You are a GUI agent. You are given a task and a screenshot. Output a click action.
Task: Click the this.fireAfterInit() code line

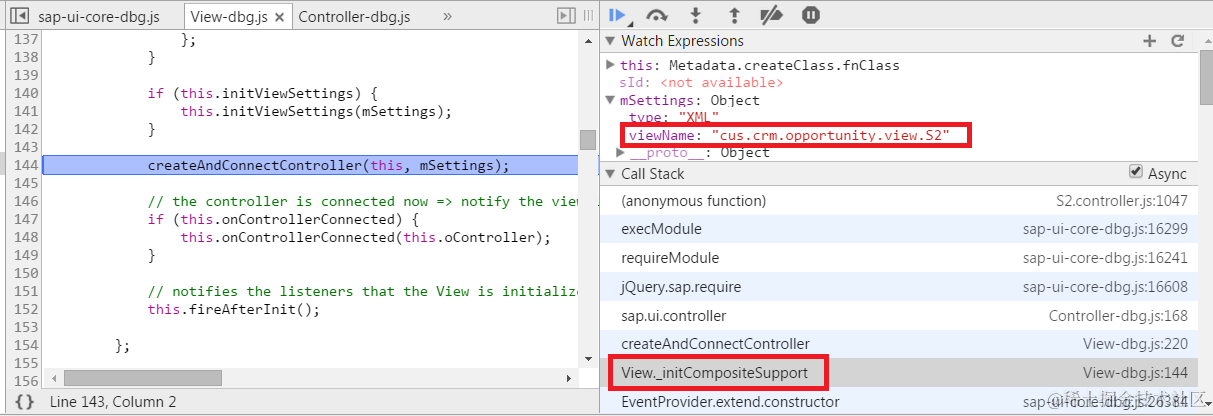click(x=233, y=309)
